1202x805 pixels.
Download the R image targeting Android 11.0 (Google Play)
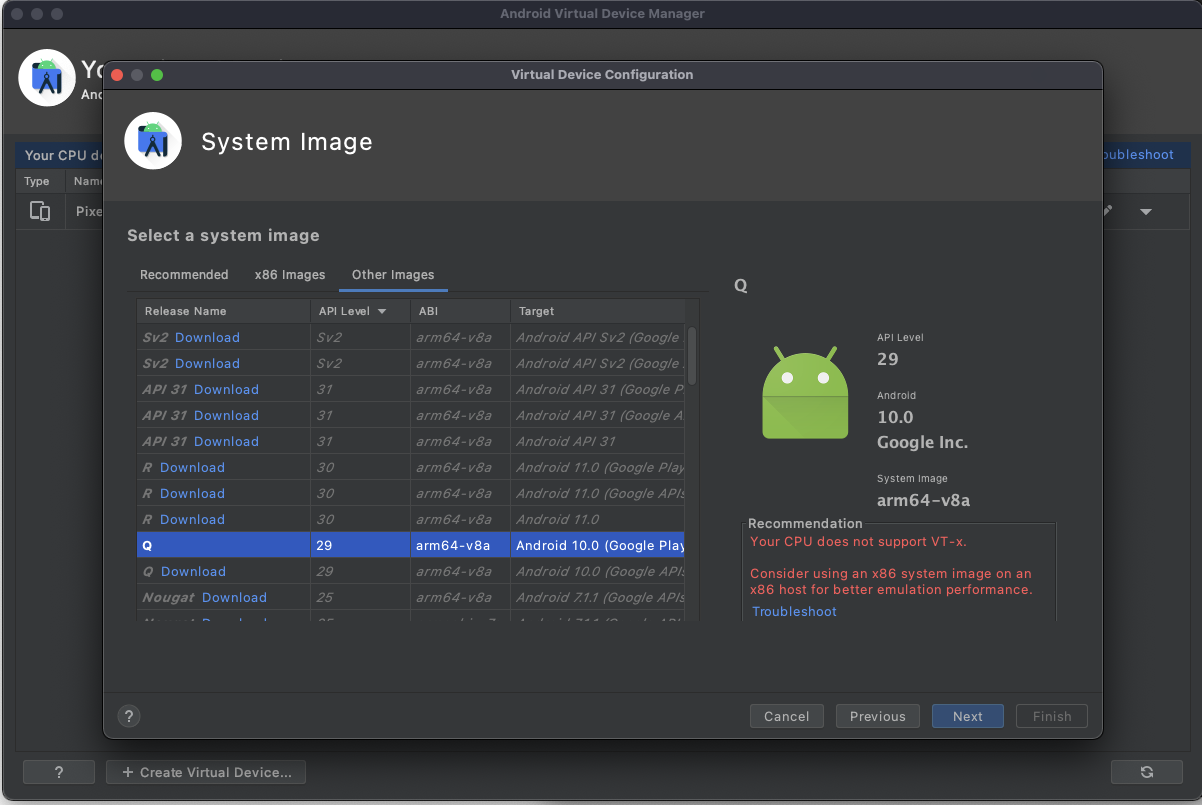(192, 467)
